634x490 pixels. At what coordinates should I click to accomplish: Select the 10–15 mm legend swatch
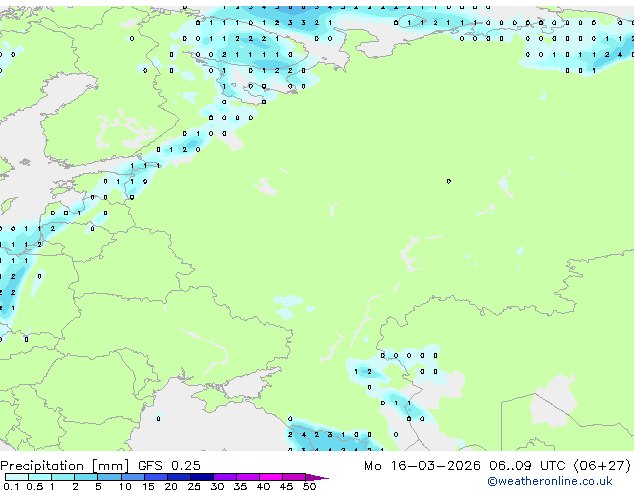tap(133, 477)
